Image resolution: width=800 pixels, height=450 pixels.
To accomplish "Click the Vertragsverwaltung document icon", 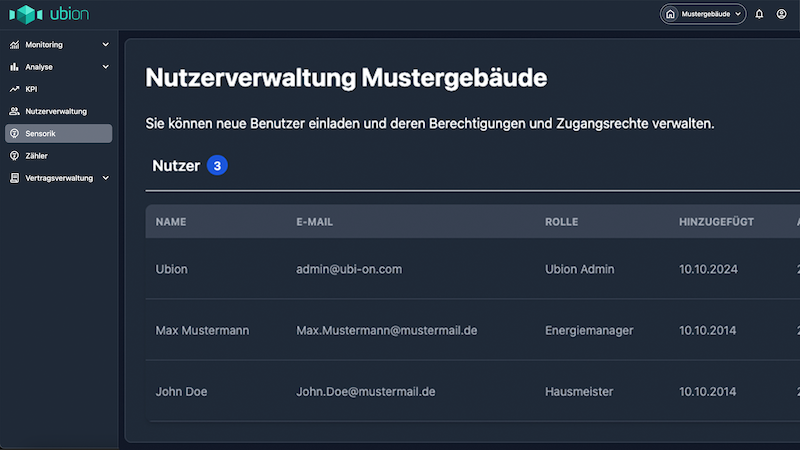I will point(14,178).
